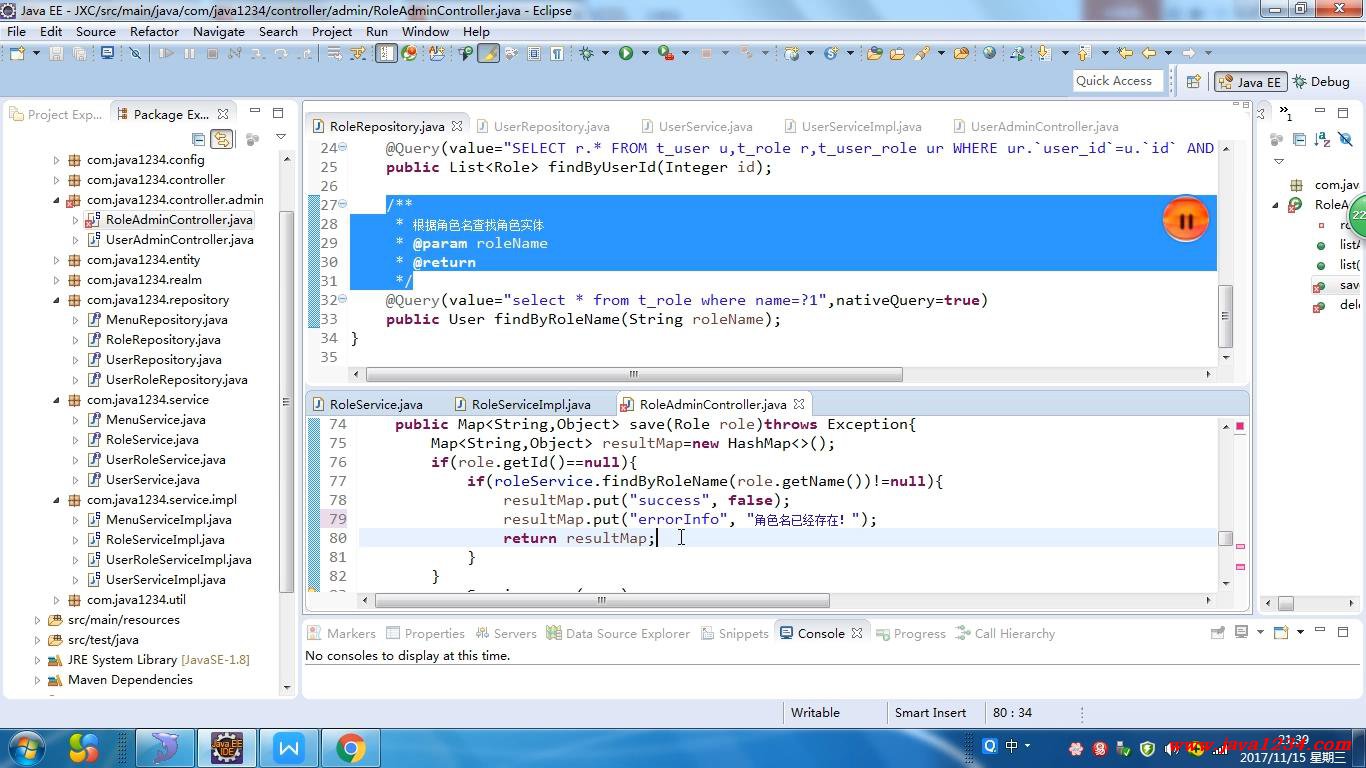Open the Eclipse Java EE IDE taskbar icon
This screenshot has width=1366, height=768.
click(x=227, y=747)
